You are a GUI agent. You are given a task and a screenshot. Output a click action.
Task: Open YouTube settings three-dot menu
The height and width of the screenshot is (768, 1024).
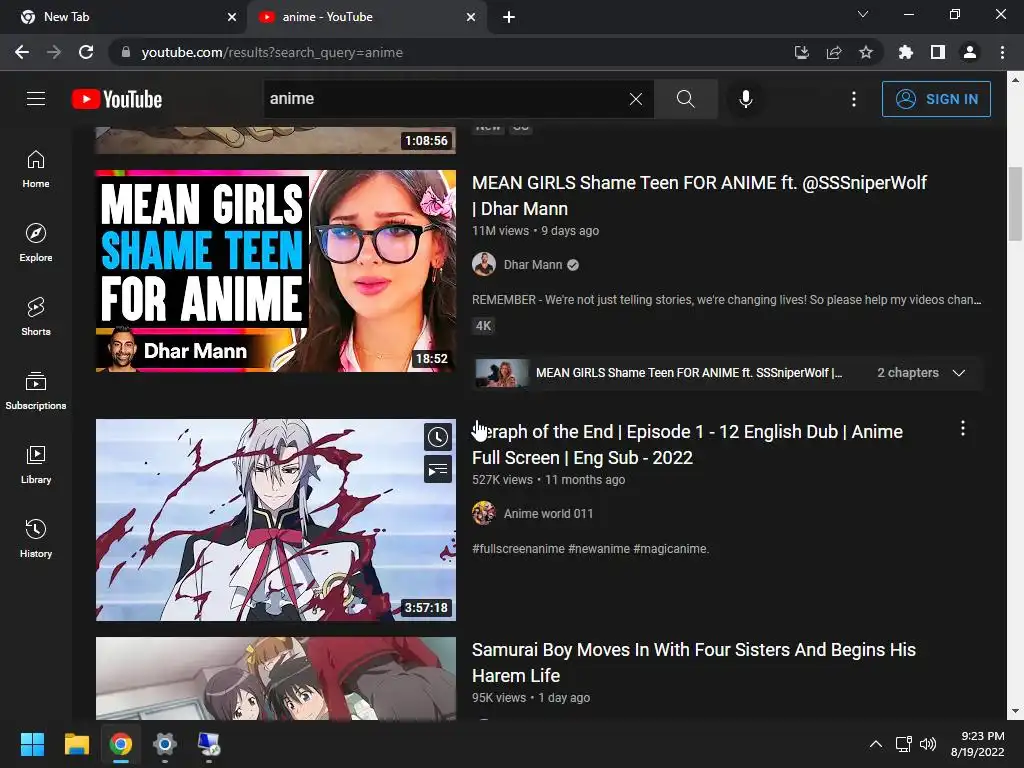[x=854, y=99]
